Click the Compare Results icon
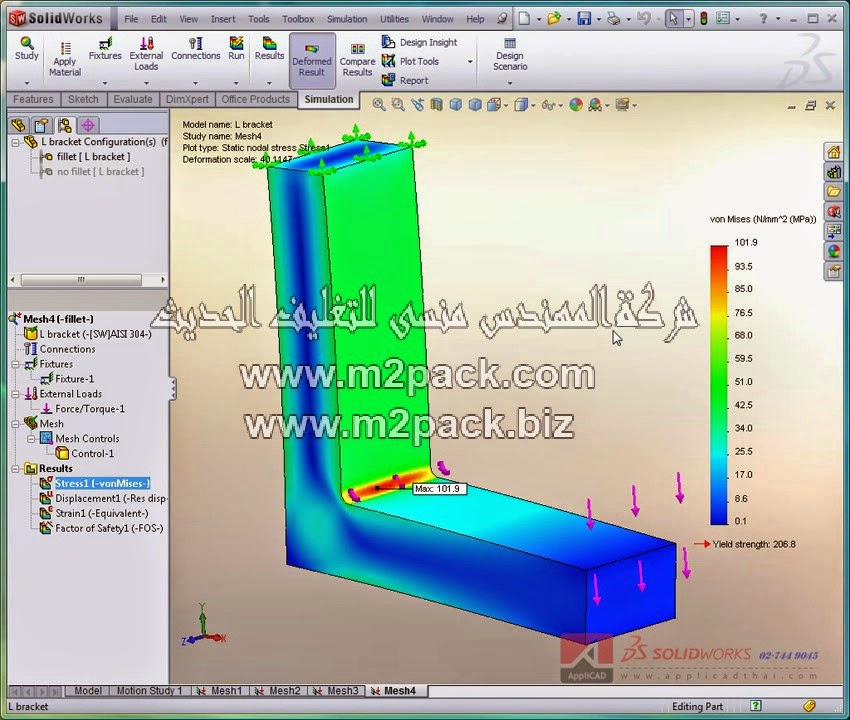 (357, 60)
